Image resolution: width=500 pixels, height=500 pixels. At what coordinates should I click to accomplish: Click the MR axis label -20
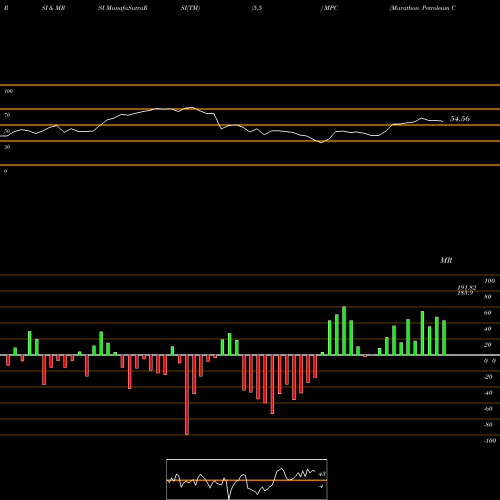(x=488, y=377)
